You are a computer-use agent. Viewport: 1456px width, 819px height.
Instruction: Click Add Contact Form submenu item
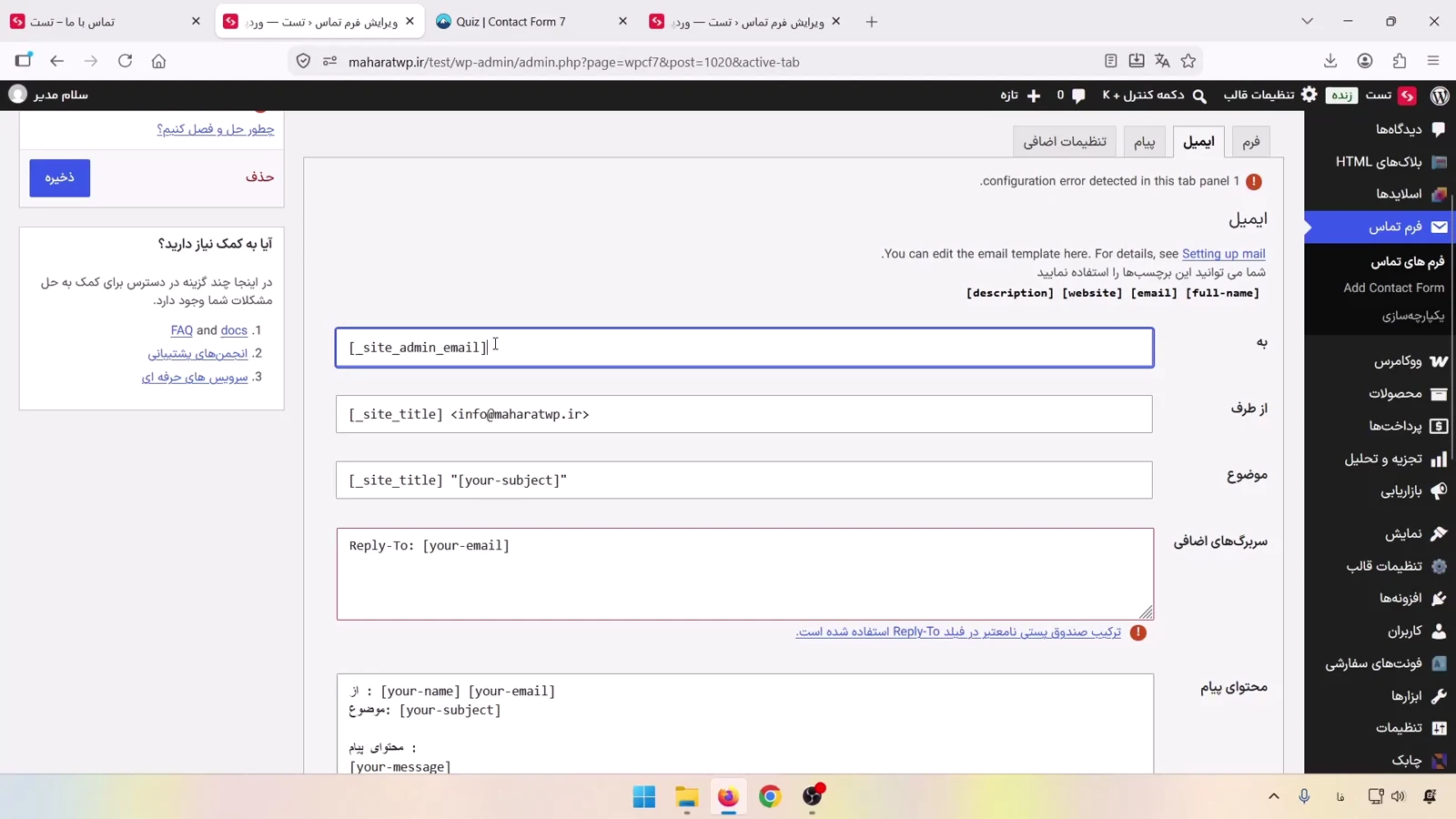[x=1393, y=288]
